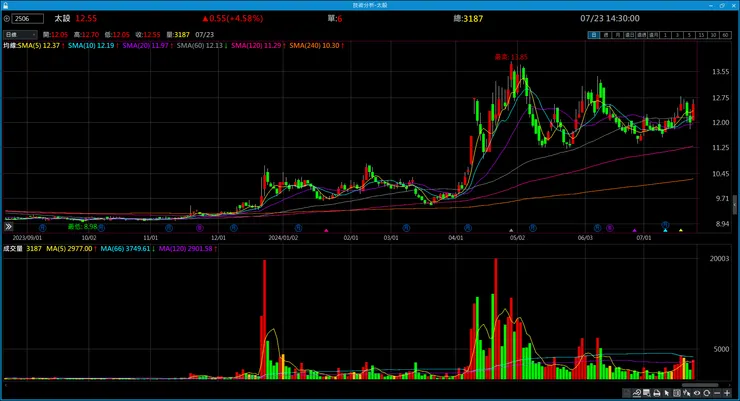Click the volume MA(120) 2901.58 label
The width and height of the screenshot is (740, 401).
point(187,249)
